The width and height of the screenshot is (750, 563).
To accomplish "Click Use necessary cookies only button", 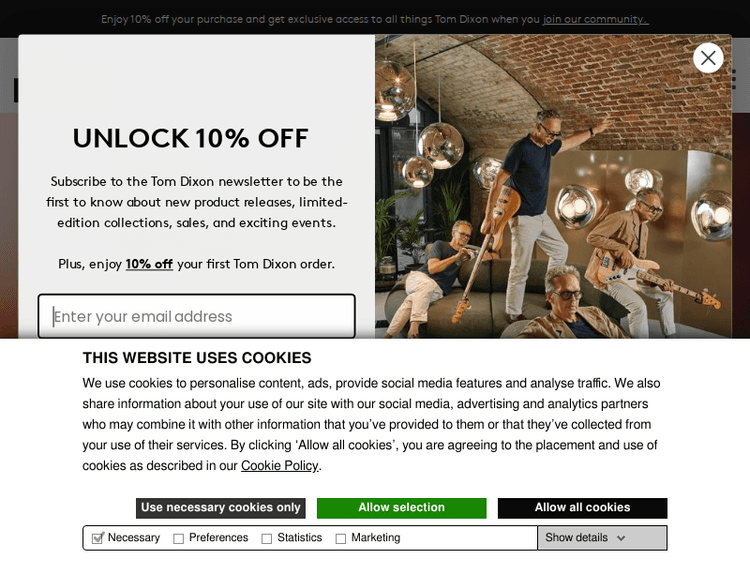I will pyautogui.click(x=221, y=508).
